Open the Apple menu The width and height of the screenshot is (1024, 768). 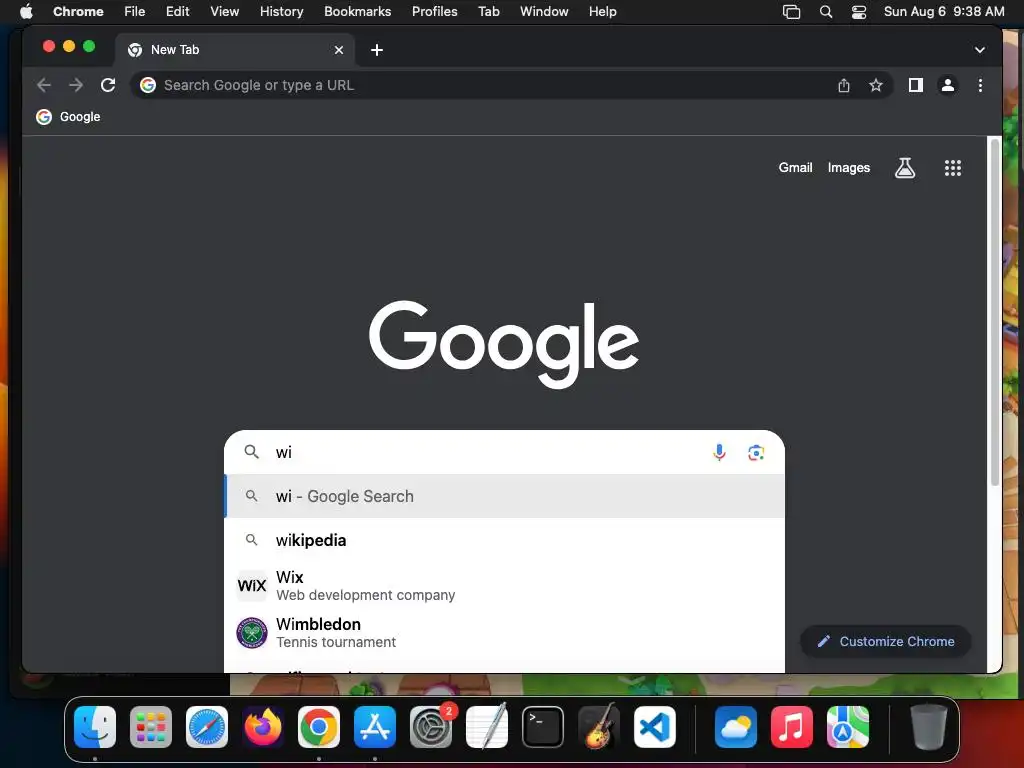click(26, 12)
